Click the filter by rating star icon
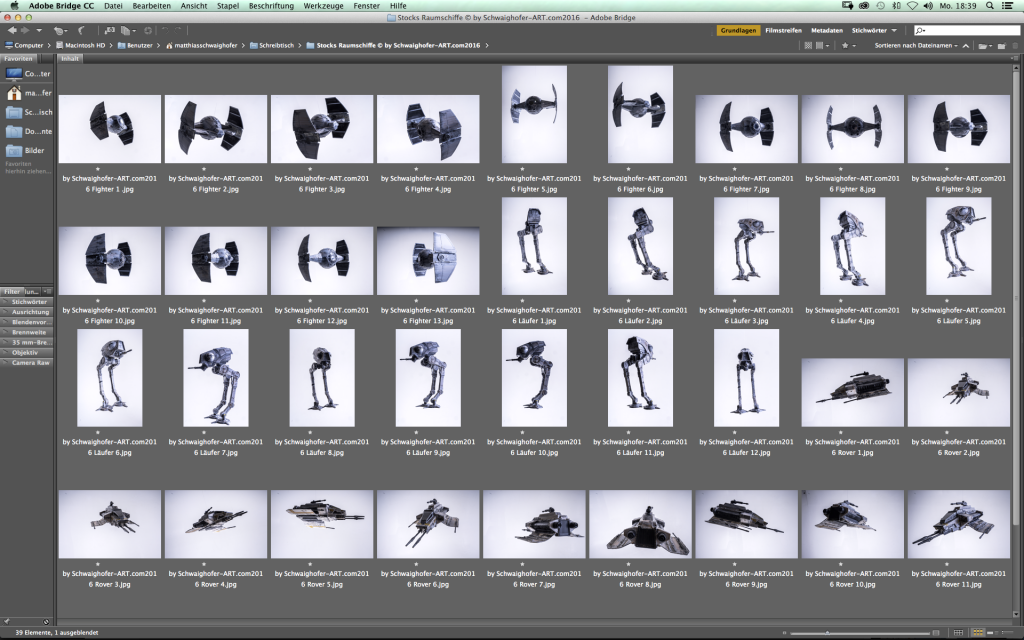1024x640 pixels. pyautogui.click(x=847, y=46)
